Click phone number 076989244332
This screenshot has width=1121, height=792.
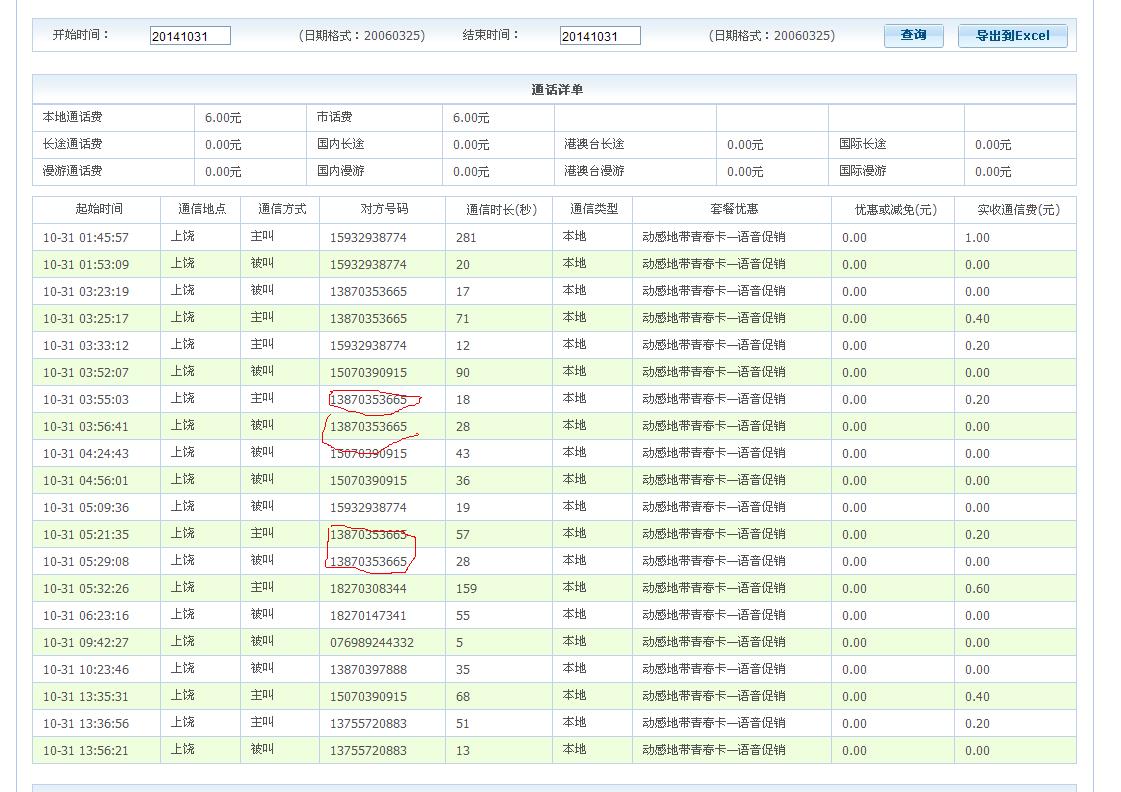tap(371, 643)
